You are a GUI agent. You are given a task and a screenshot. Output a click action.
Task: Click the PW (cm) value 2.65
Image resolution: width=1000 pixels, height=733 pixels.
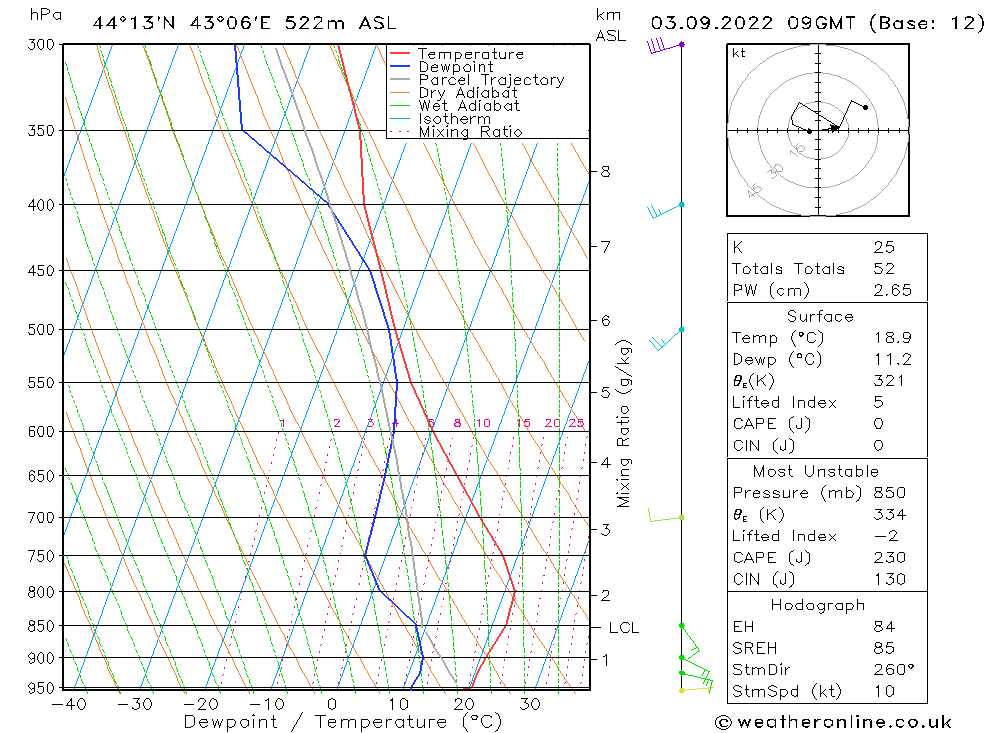pos(892,290)
